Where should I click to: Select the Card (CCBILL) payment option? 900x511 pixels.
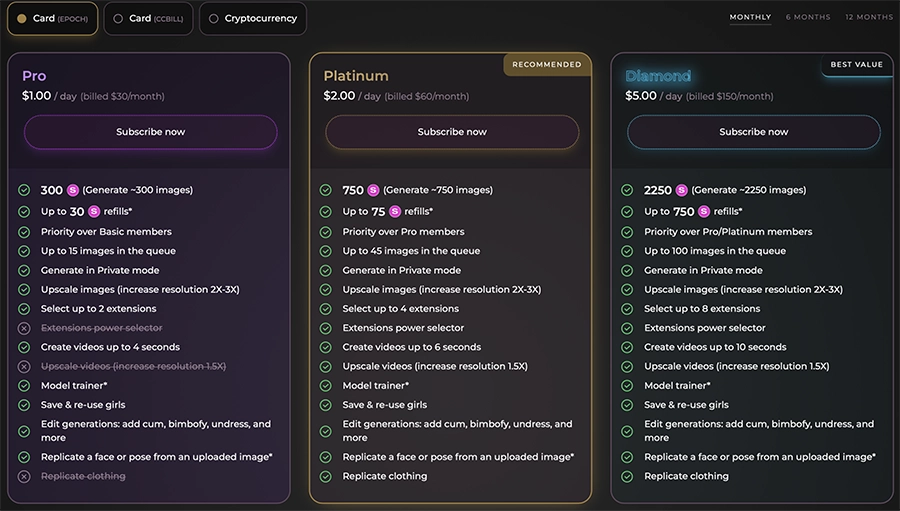pyautogui.click(x=148, y=18)
